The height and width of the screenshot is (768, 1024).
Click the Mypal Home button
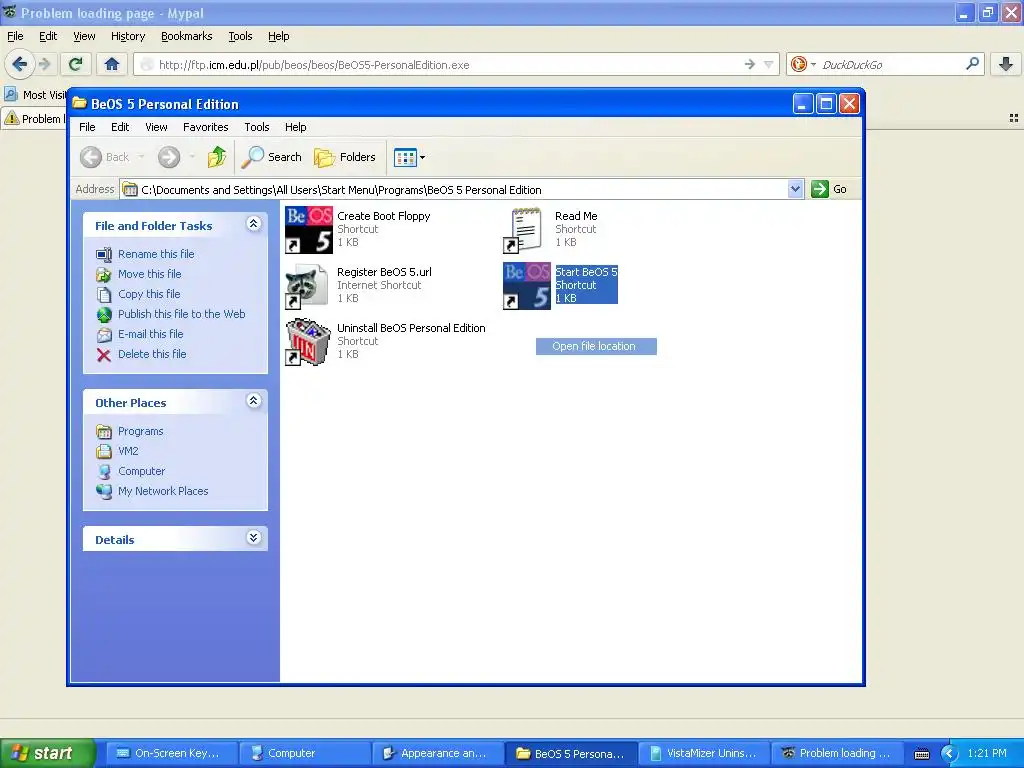pyautogui.click(x=112, y=64)
